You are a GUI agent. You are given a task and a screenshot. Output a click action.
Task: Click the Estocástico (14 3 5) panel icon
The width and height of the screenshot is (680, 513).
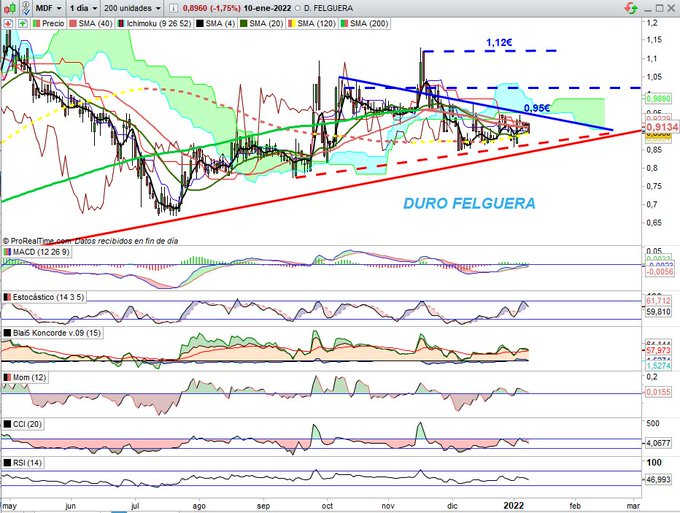coord(7,297)
